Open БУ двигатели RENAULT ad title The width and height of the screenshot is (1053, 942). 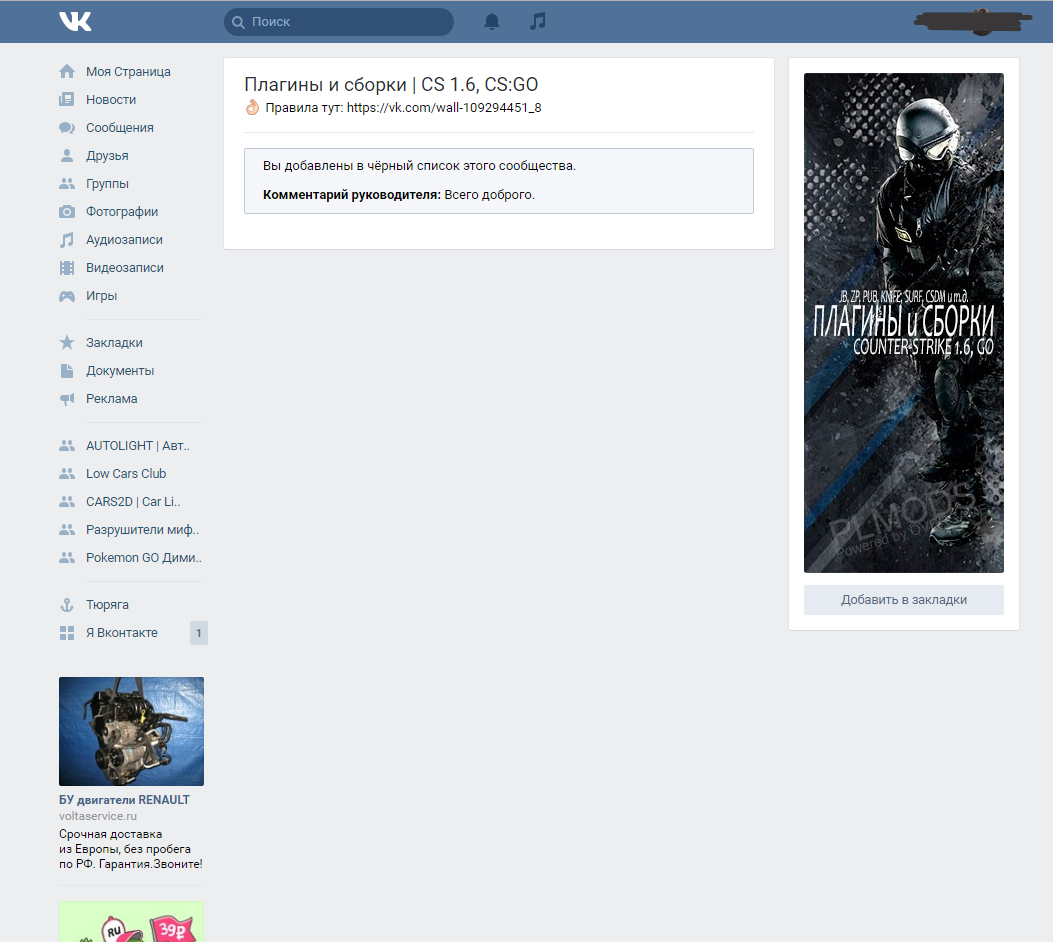(x=124, y=800)
